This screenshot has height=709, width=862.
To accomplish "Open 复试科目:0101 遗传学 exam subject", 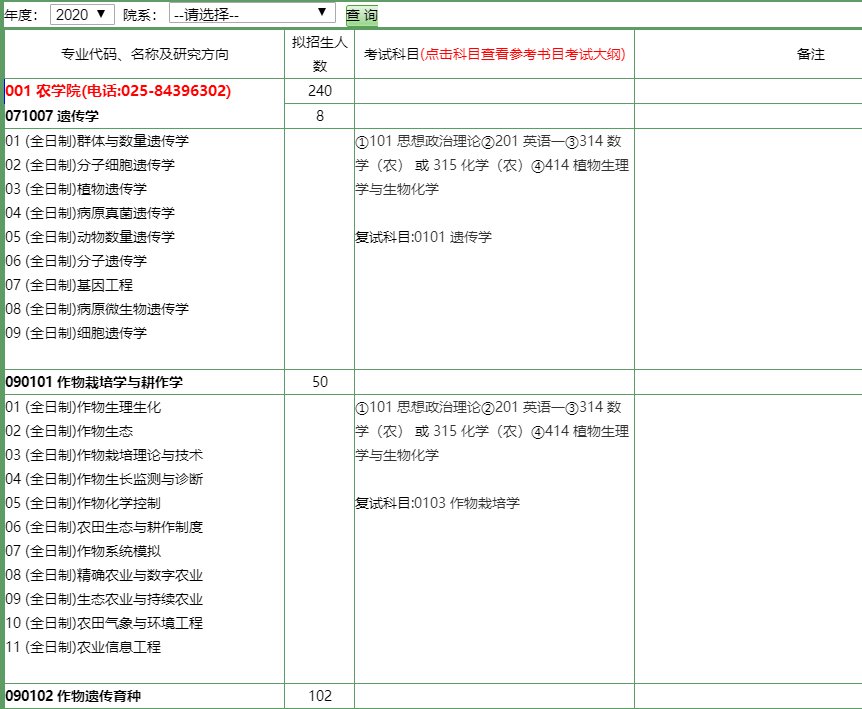I will point(423,237).
